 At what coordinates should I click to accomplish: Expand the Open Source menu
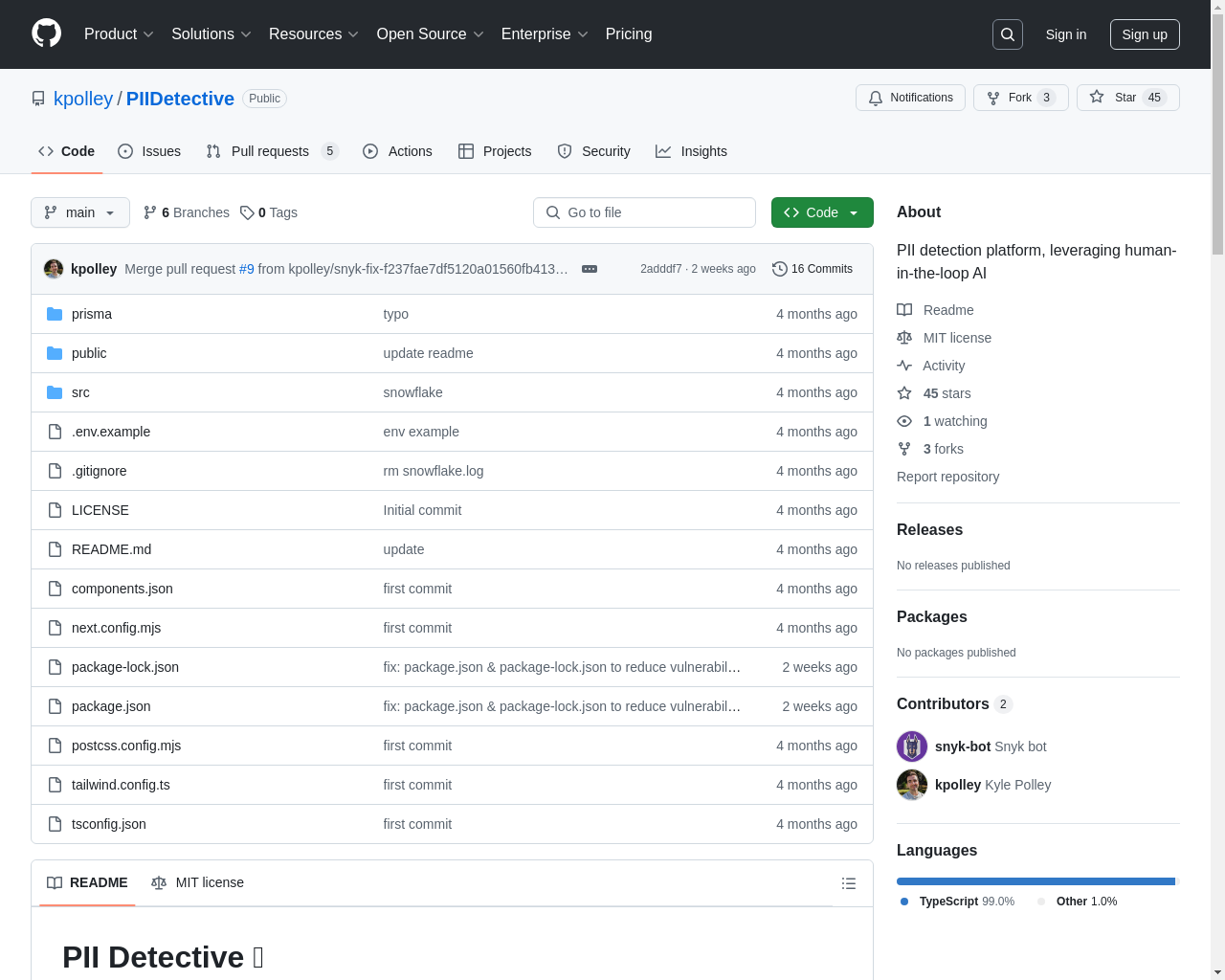(x=431, y=34)
